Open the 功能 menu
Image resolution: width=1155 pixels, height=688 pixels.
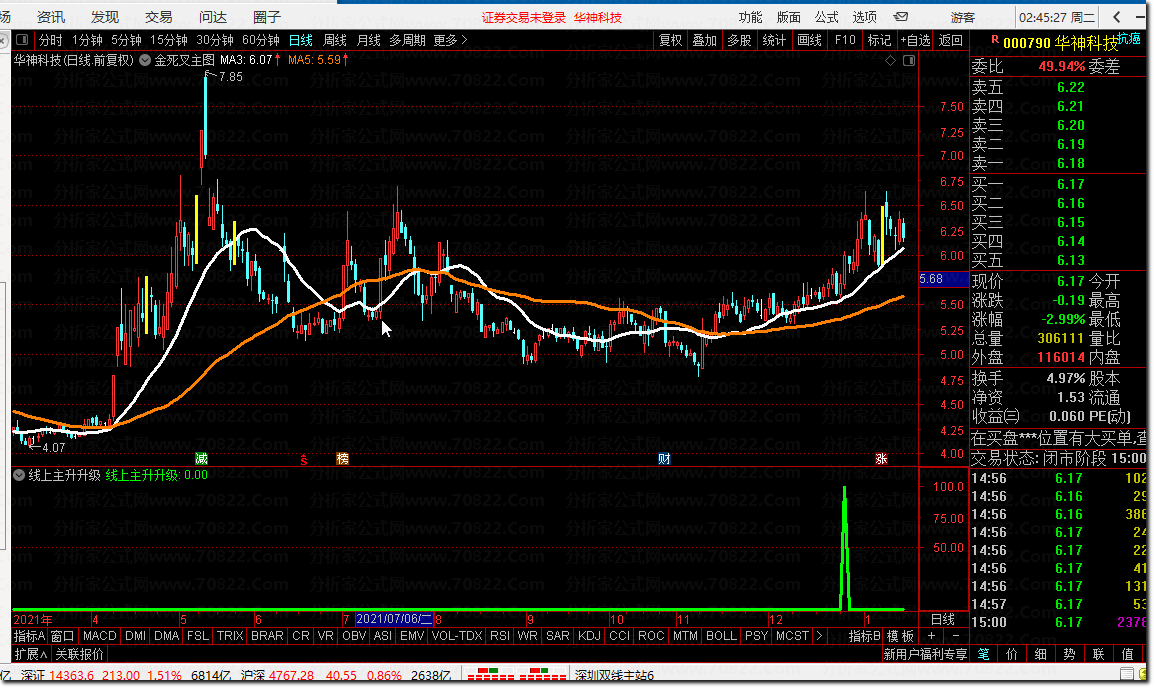pos(751,16)
